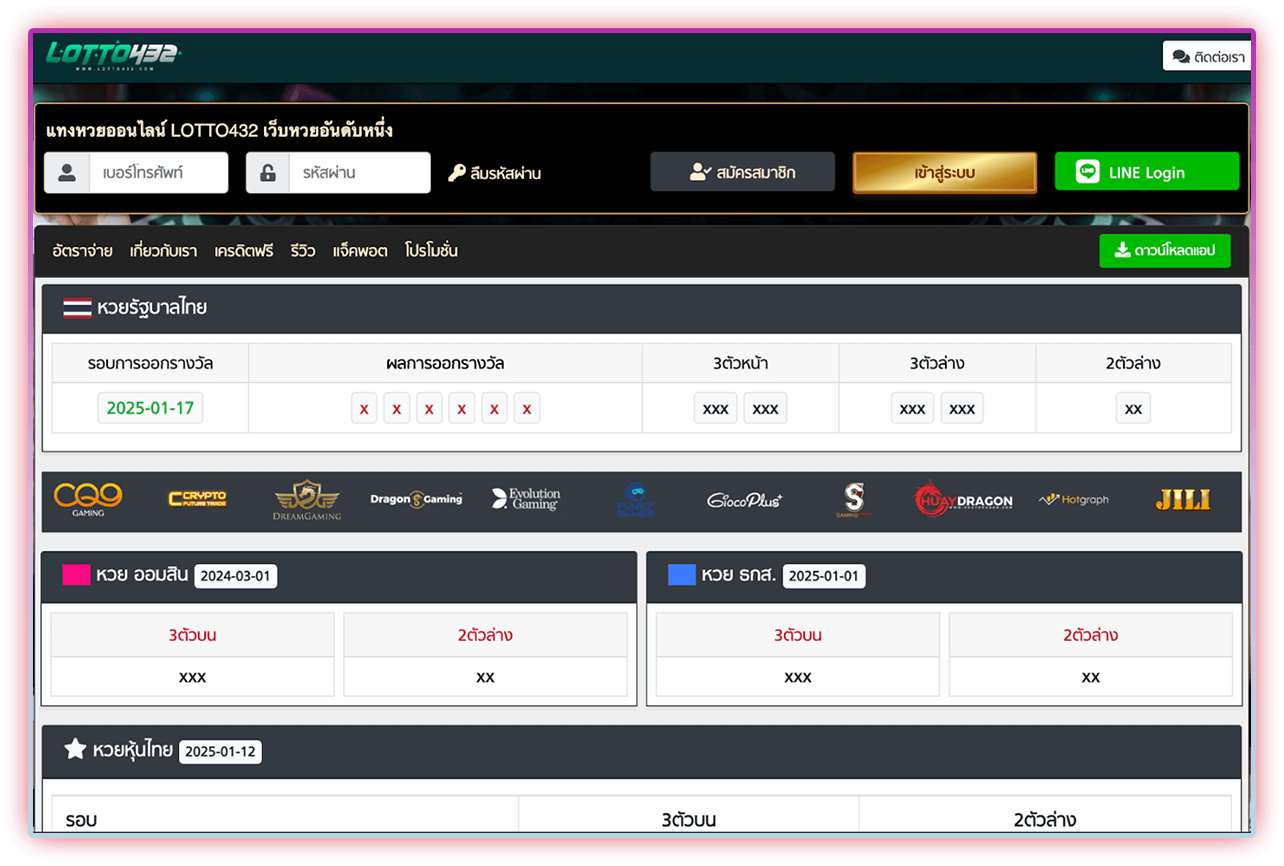
Task: Click the CQ9 Gaming provider logo
Action: click(87, 500)
